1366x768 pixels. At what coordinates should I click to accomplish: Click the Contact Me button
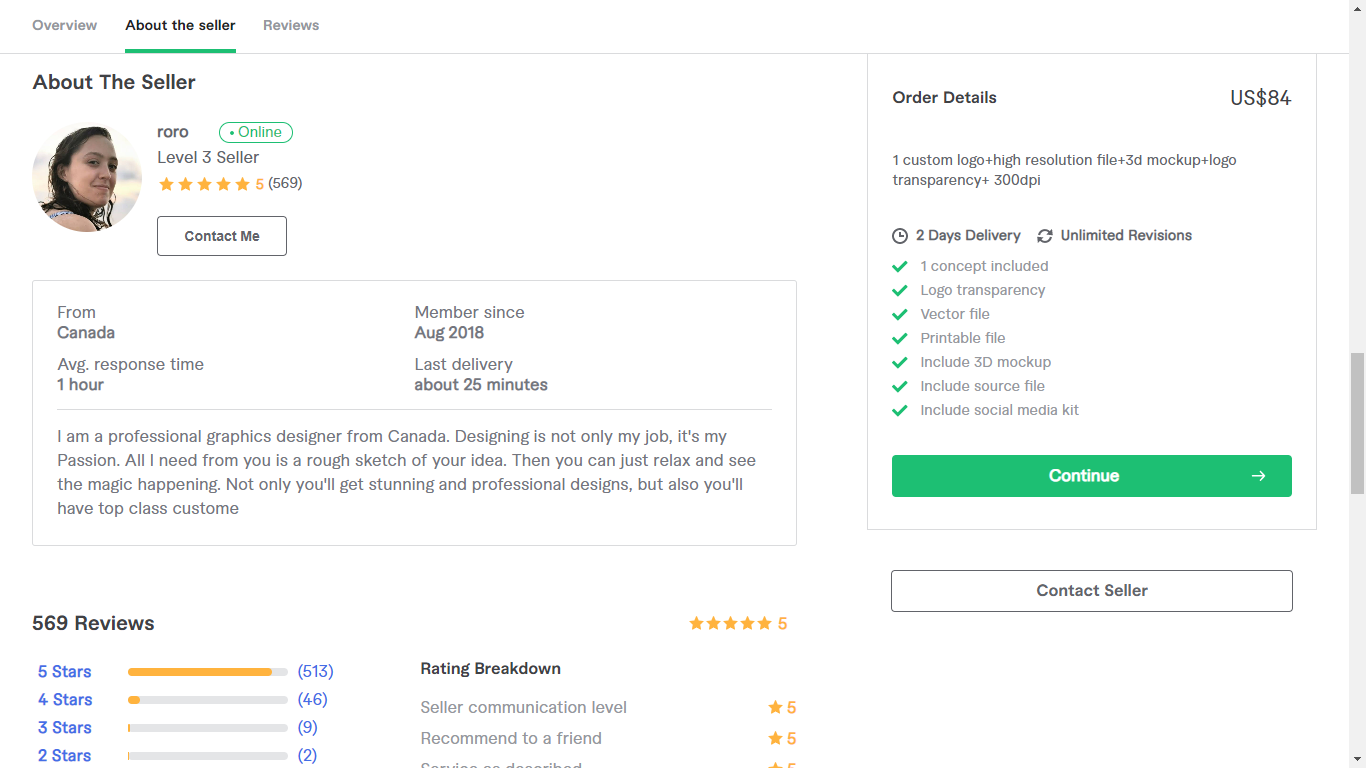pyautogui.click(x=221, y=236)
